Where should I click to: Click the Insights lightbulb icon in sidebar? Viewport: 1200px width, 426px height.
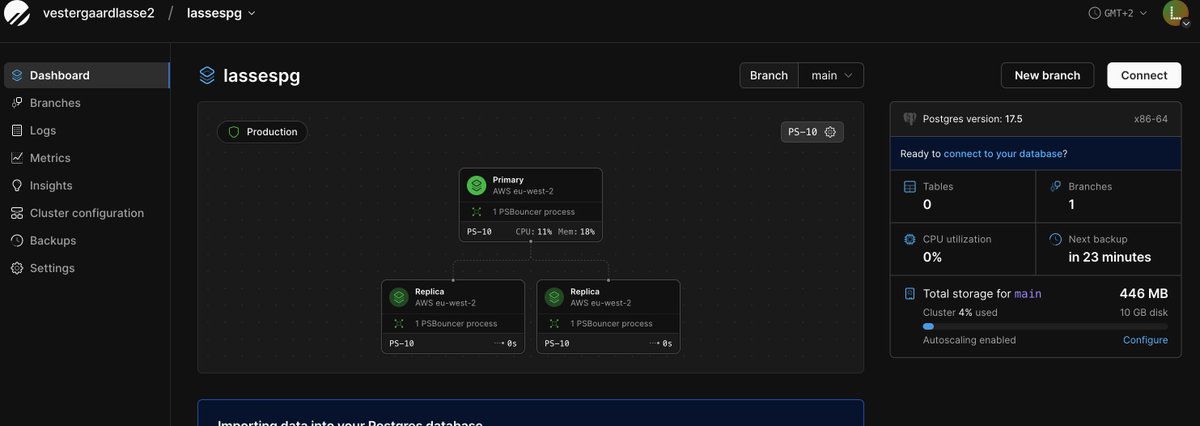[x=17, y=185]
